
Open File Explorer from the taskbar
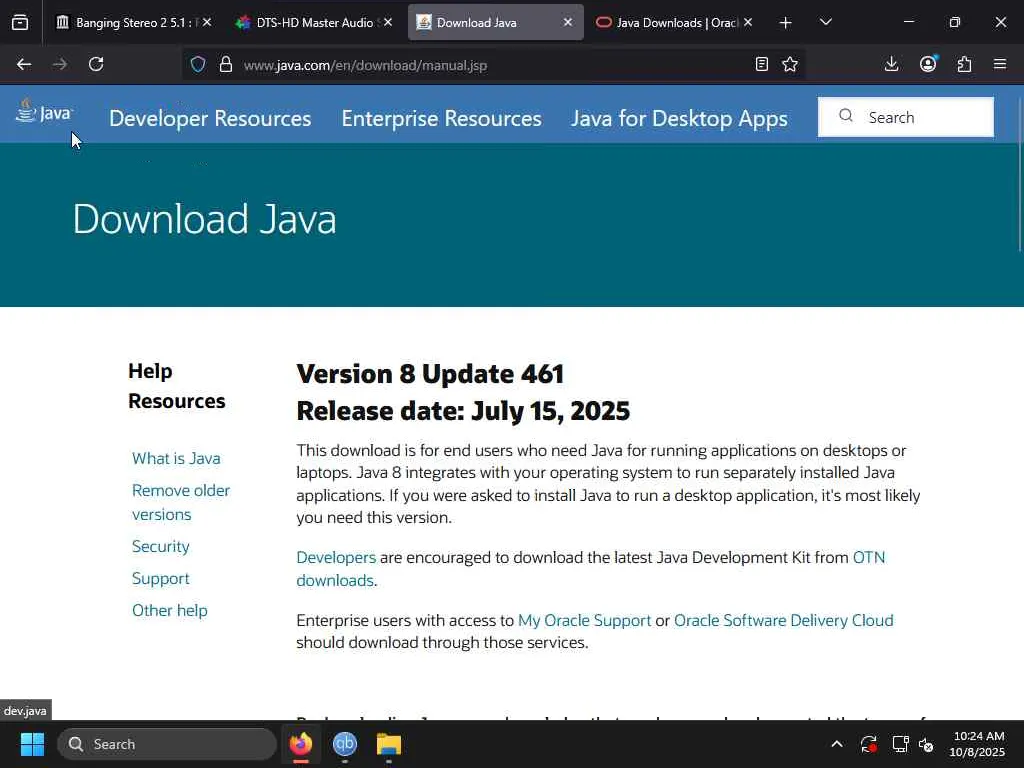point(389,744)
